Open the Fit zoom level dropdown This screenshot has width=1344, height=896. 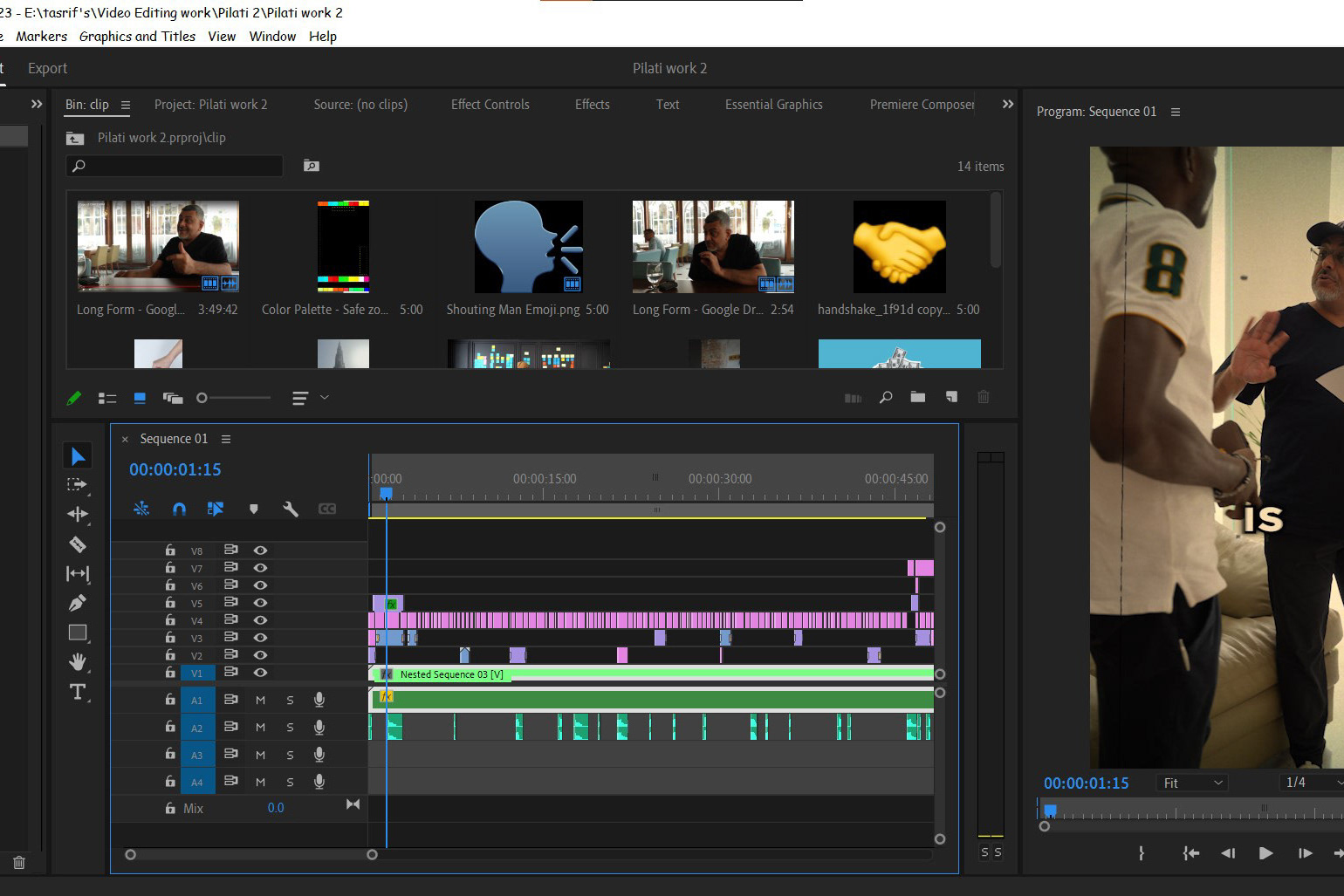point(1193,783)
